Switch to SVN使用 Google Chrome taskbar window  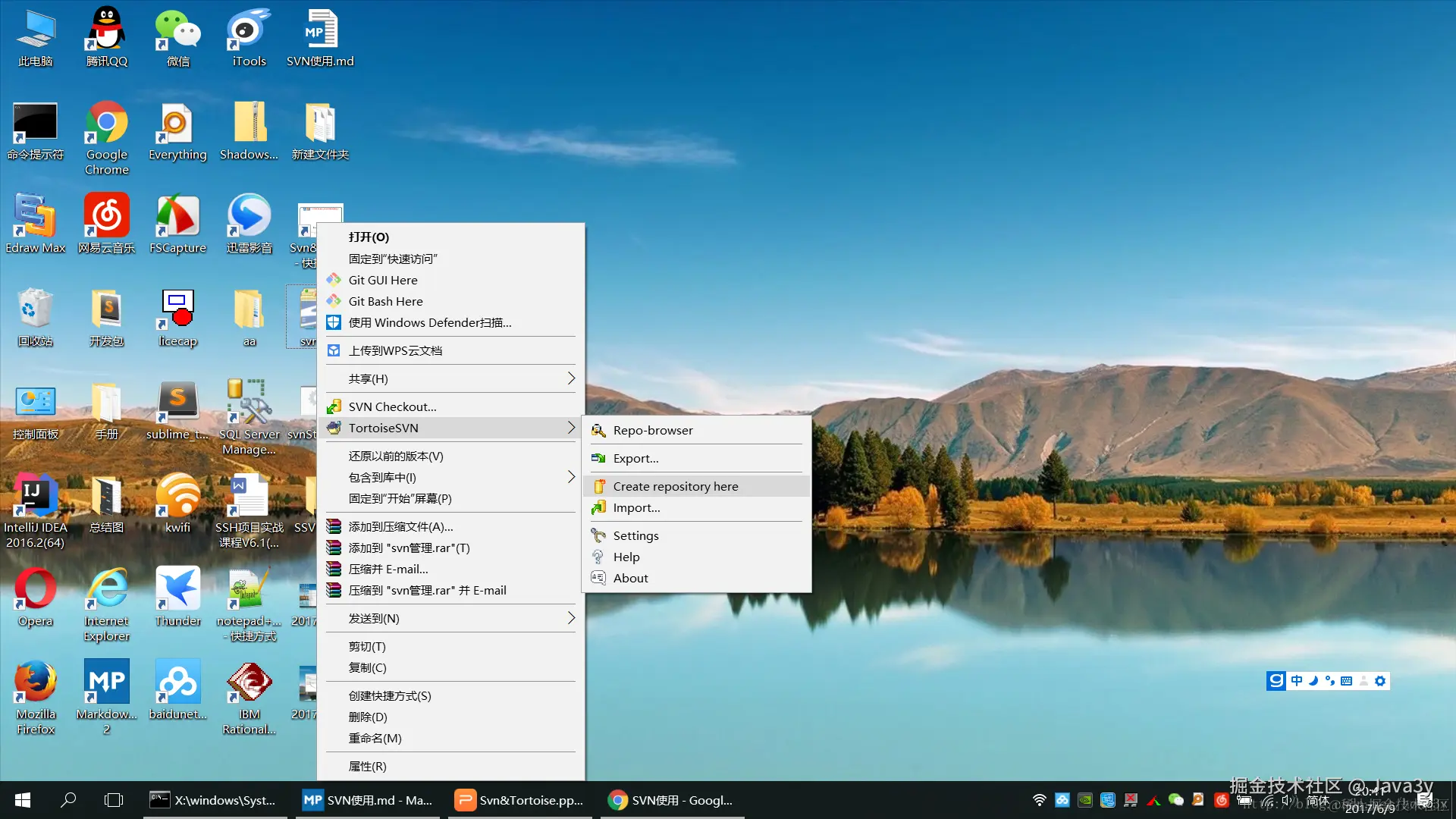(x=672, y=800)
